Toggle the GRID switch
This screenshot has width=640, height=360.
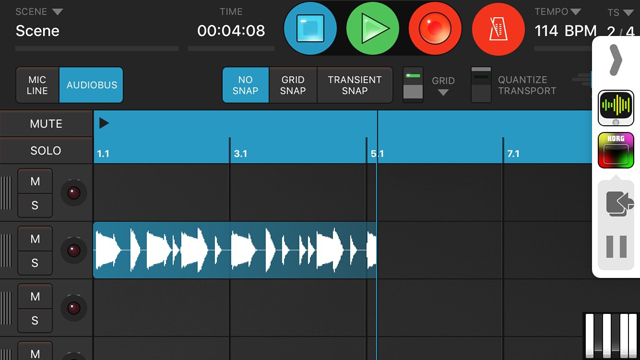[x=413, y=85]
